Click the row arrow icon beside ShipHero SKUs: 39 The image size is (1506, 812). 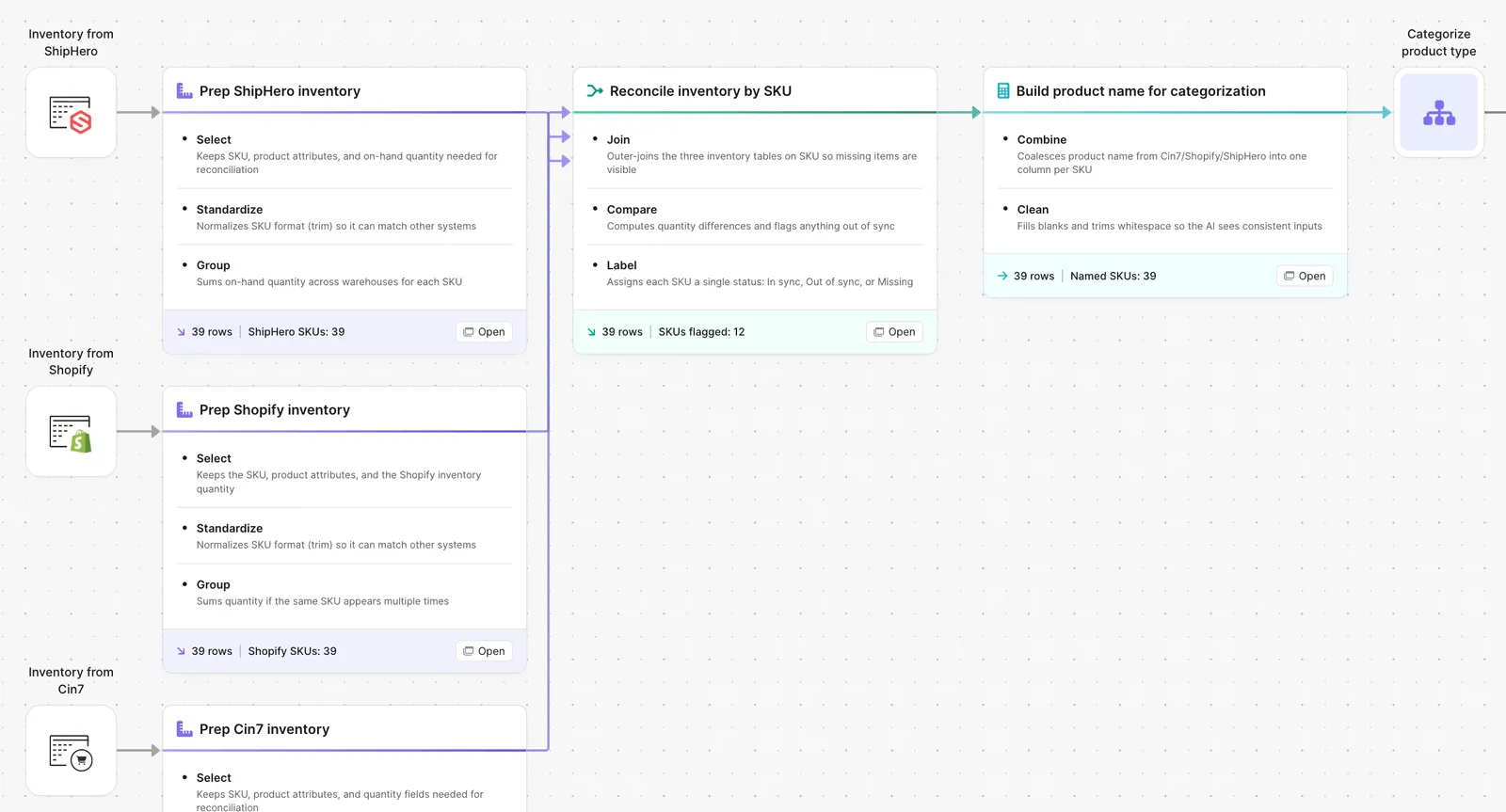point(182,332)
